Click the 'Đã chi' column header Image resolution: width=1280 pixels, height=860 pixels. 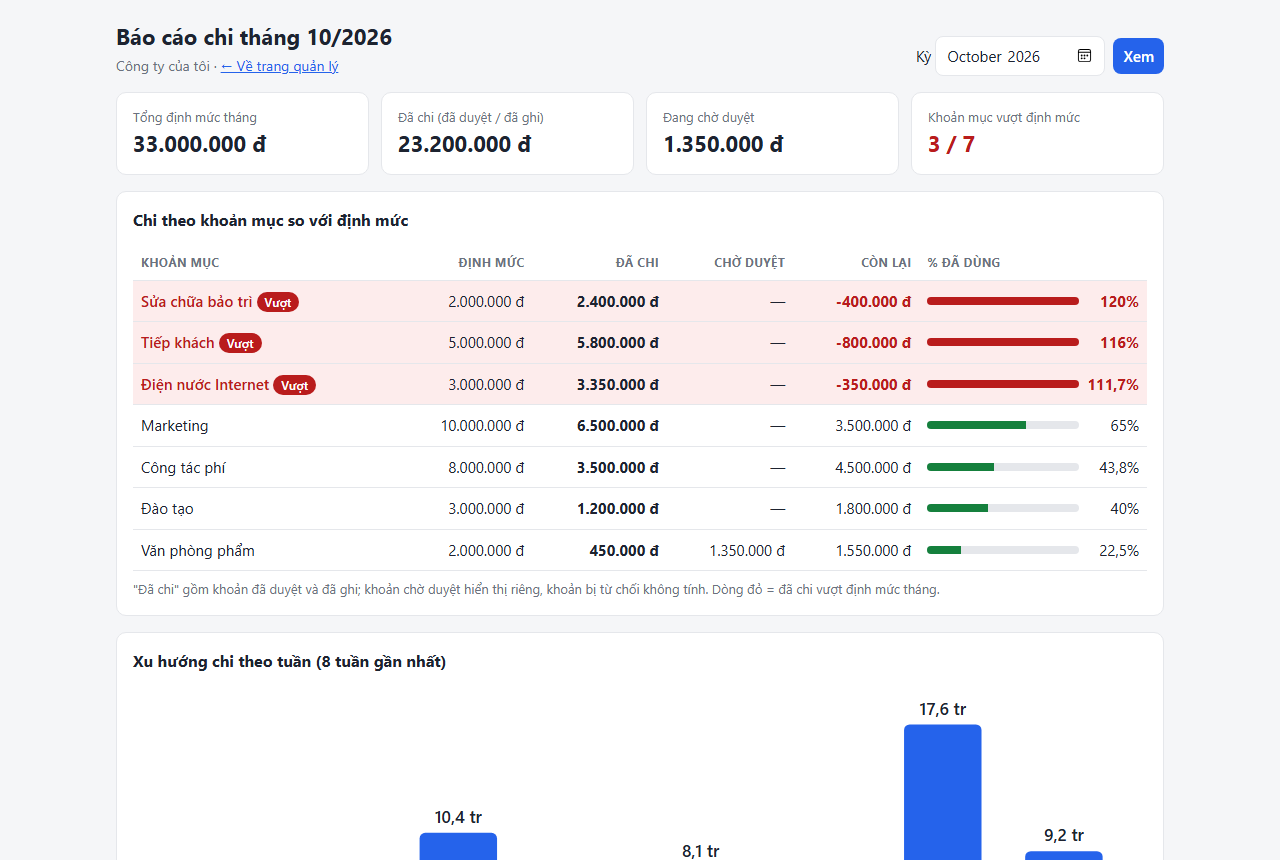pos(637,263)
